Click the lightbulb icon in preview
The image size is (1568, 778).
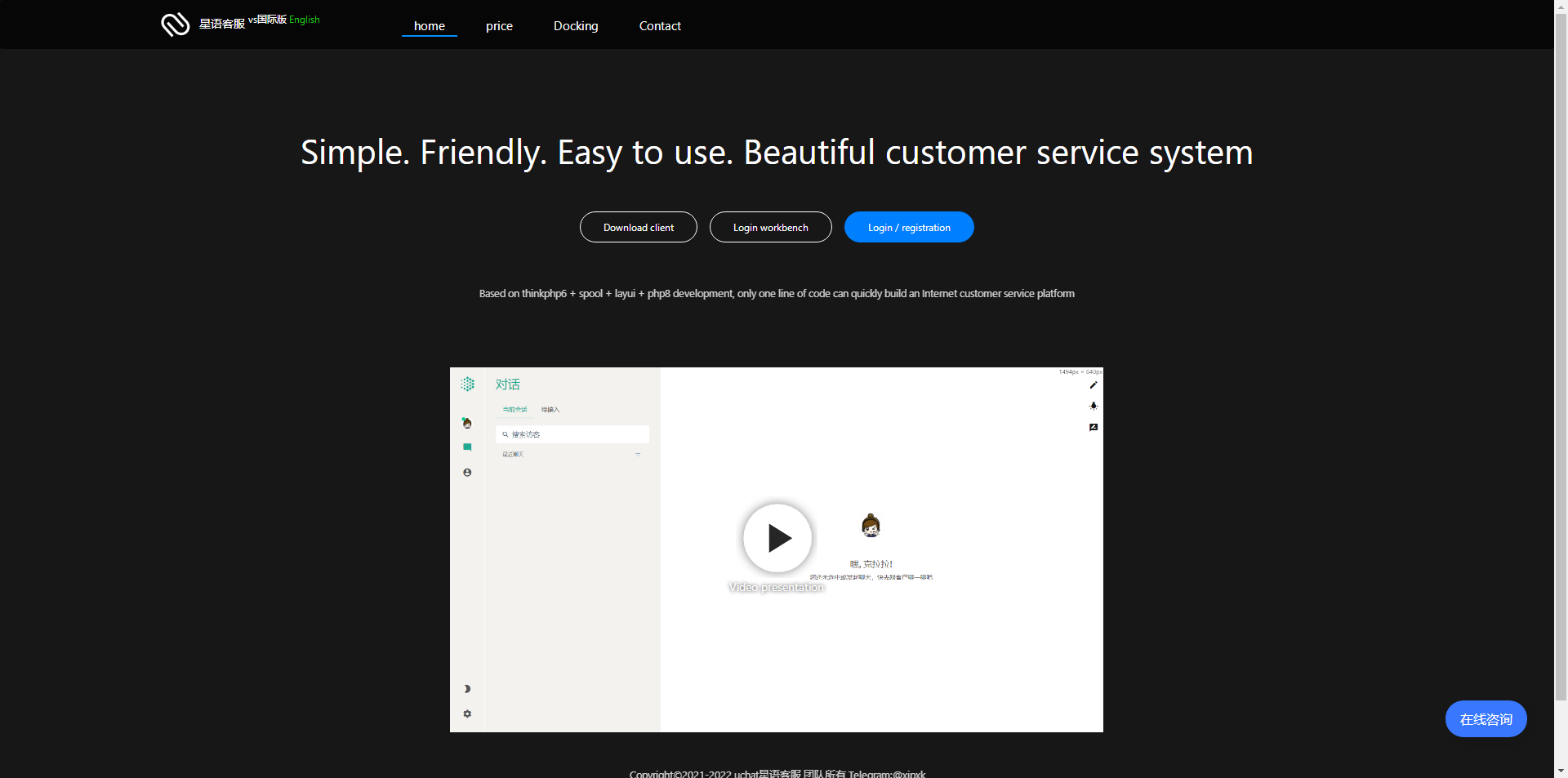pos(1094,406)
